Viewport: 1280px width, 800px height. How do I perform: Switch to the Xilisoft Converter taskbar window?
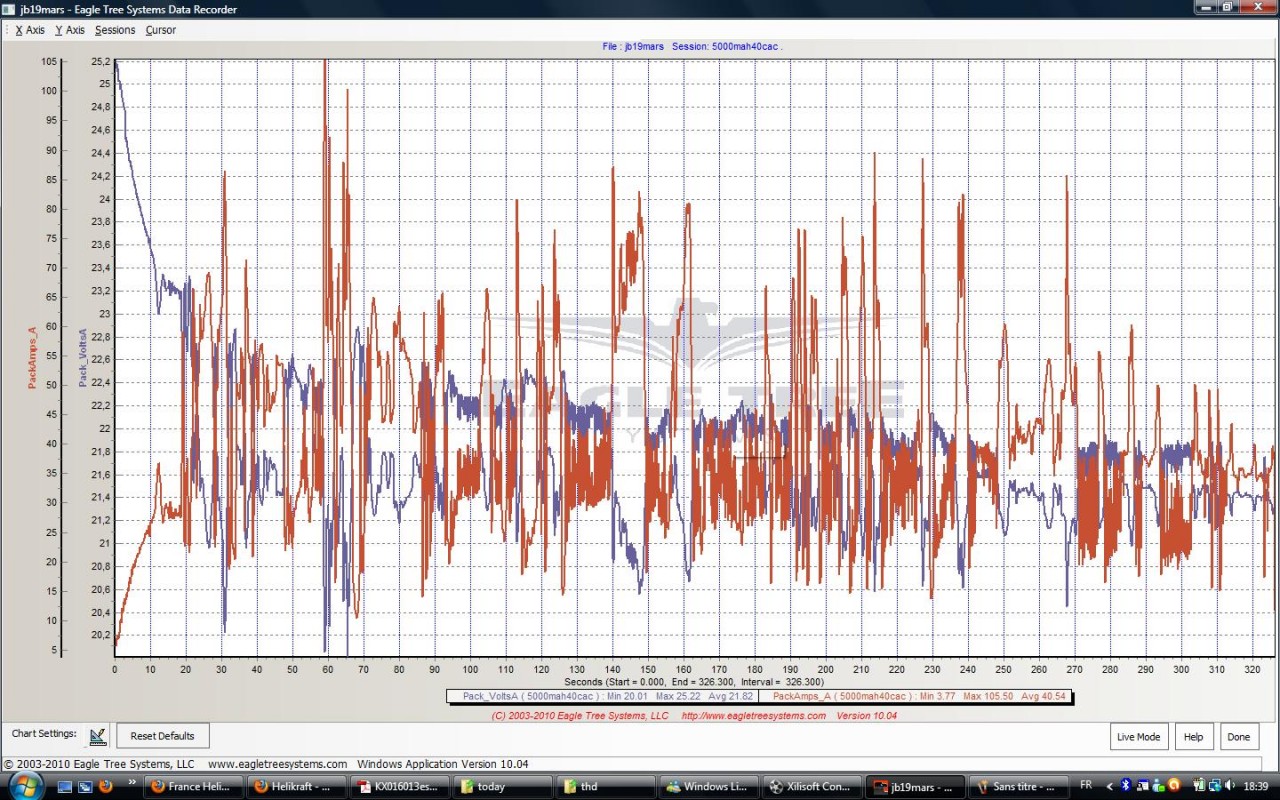[811, 787]
